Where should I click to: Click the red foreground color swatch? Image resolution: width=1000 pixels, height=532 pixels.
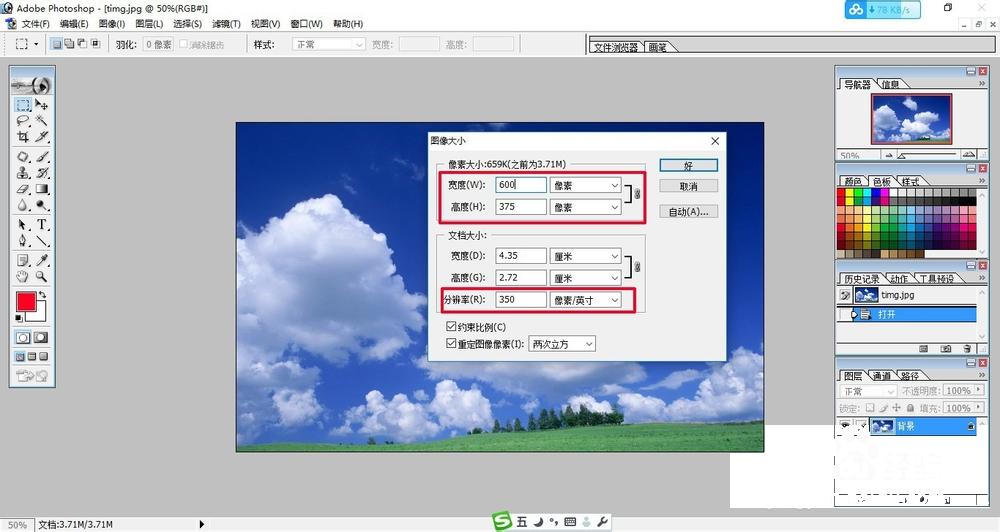26,302
